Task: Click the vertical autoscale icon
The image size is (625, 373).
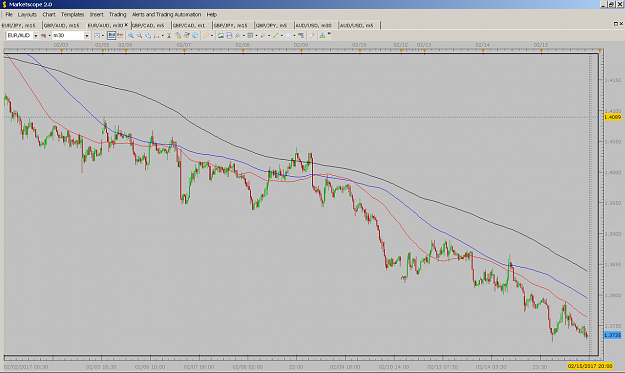Action: 169,35
